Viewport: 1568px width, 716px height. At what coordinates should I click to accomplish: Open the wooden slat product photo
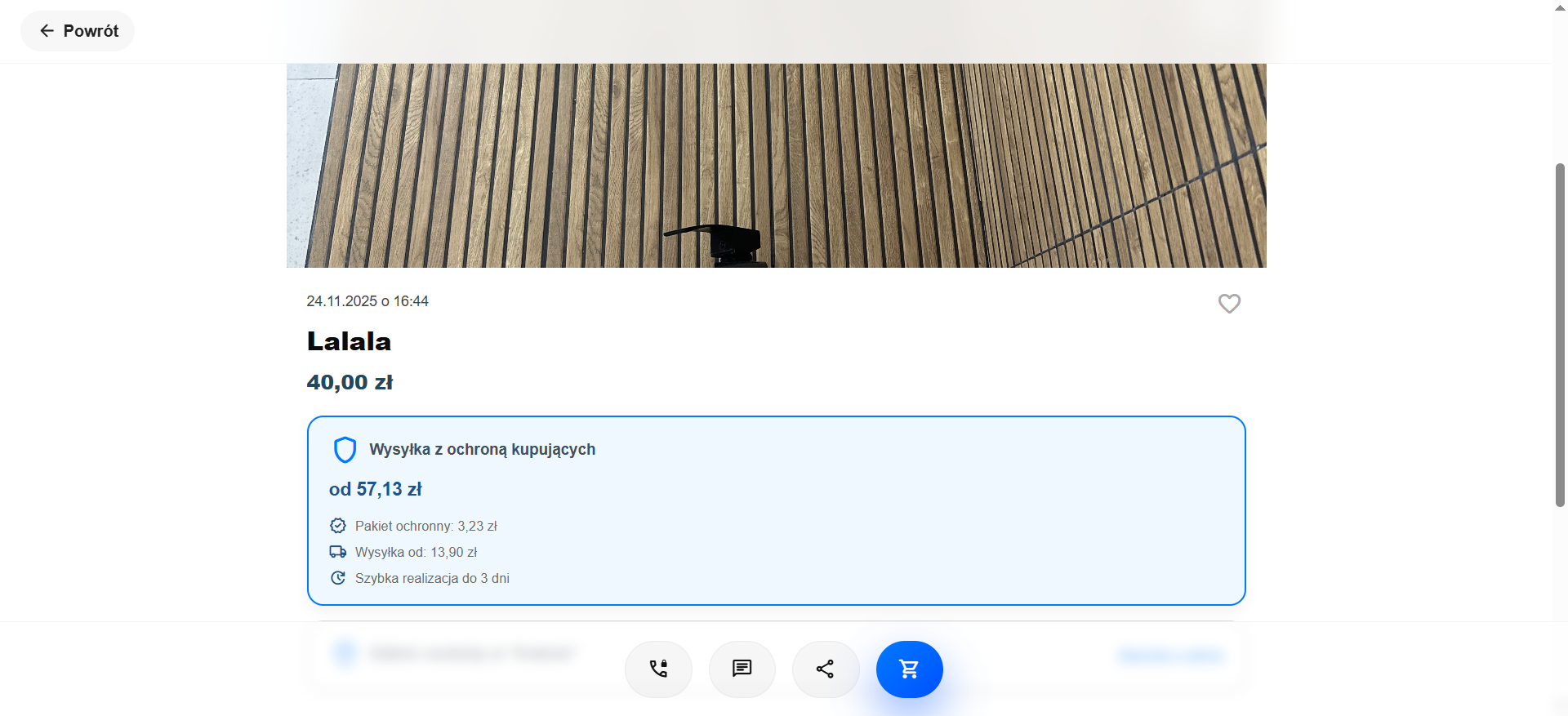[776, 165]
